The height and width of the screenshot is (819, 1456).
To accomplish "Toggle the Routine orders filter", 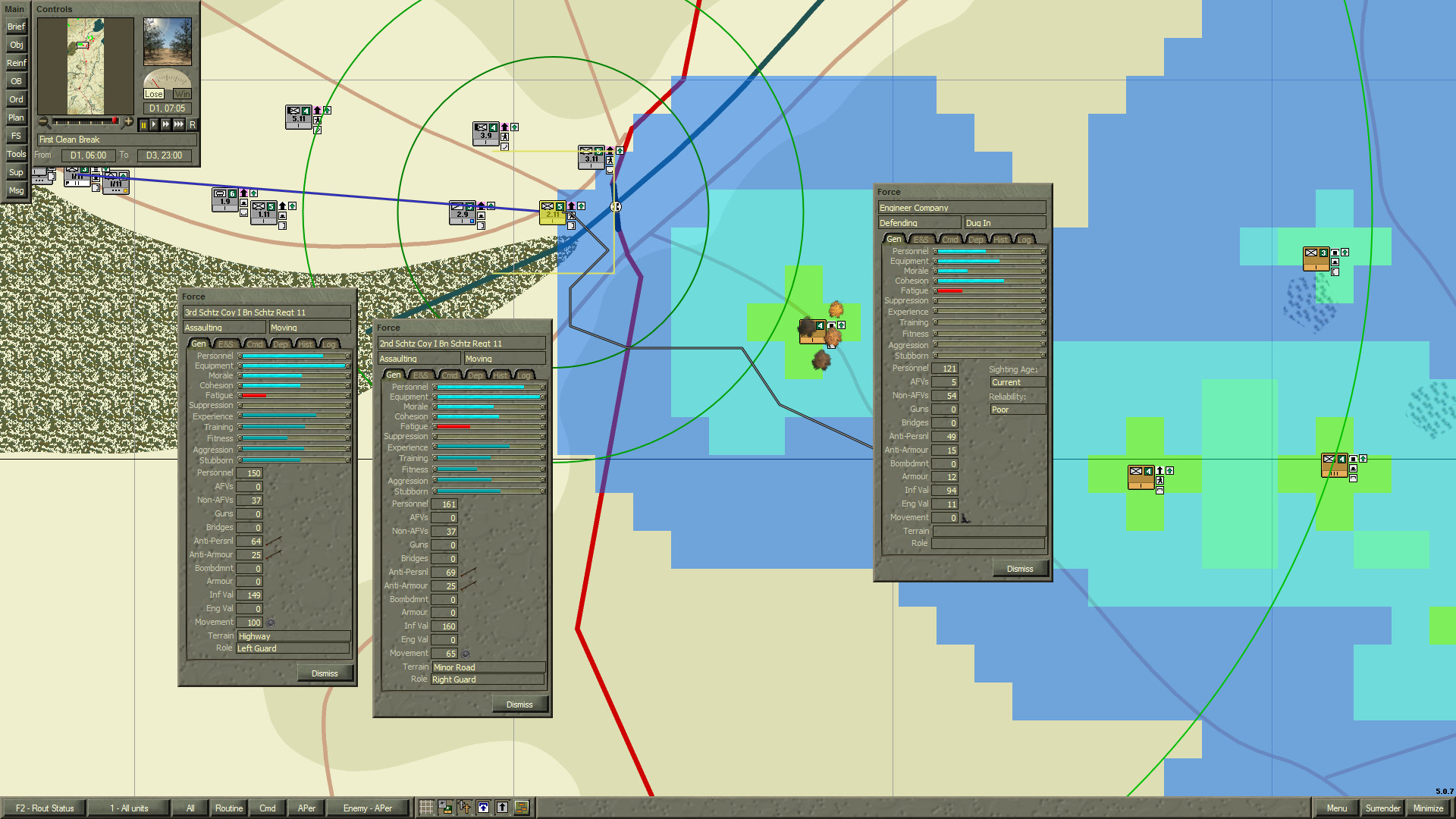I will [x=228, y=808].
